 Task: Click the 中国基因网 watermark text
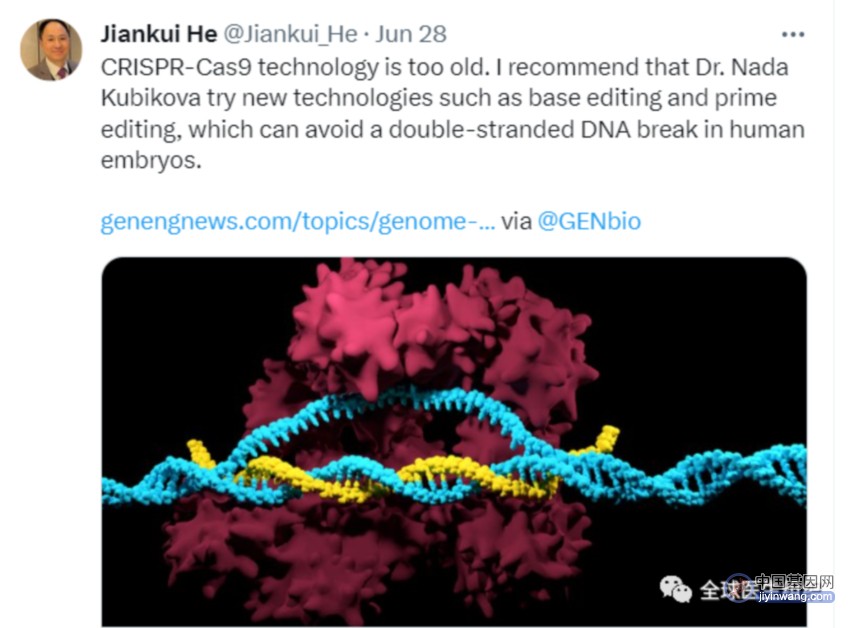(x=794, y=582)
